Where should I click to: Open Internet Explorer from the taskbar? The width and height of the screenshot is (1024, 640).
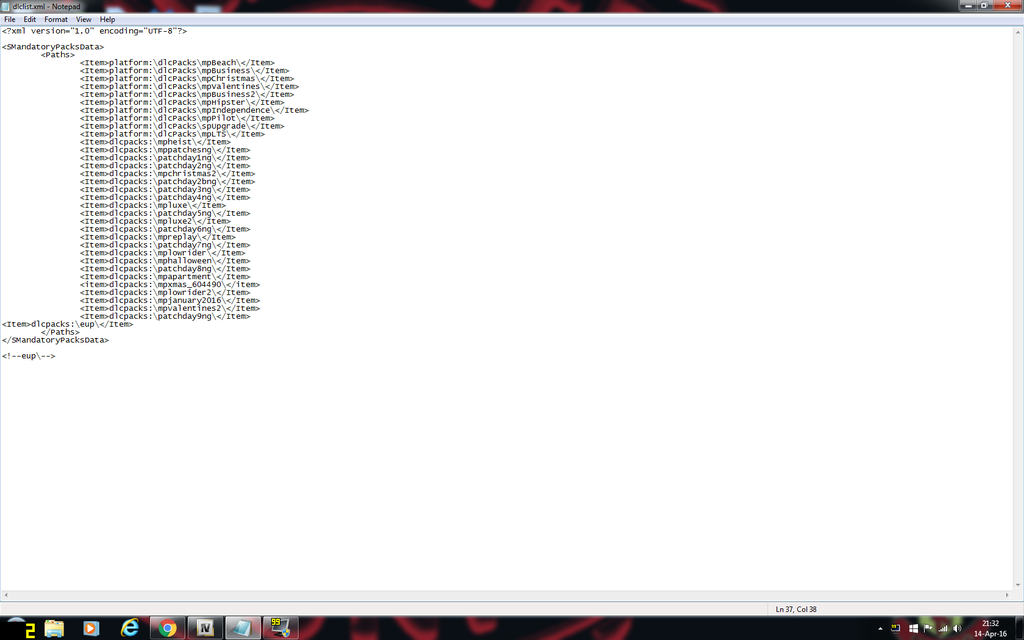[x=130, y=628]
